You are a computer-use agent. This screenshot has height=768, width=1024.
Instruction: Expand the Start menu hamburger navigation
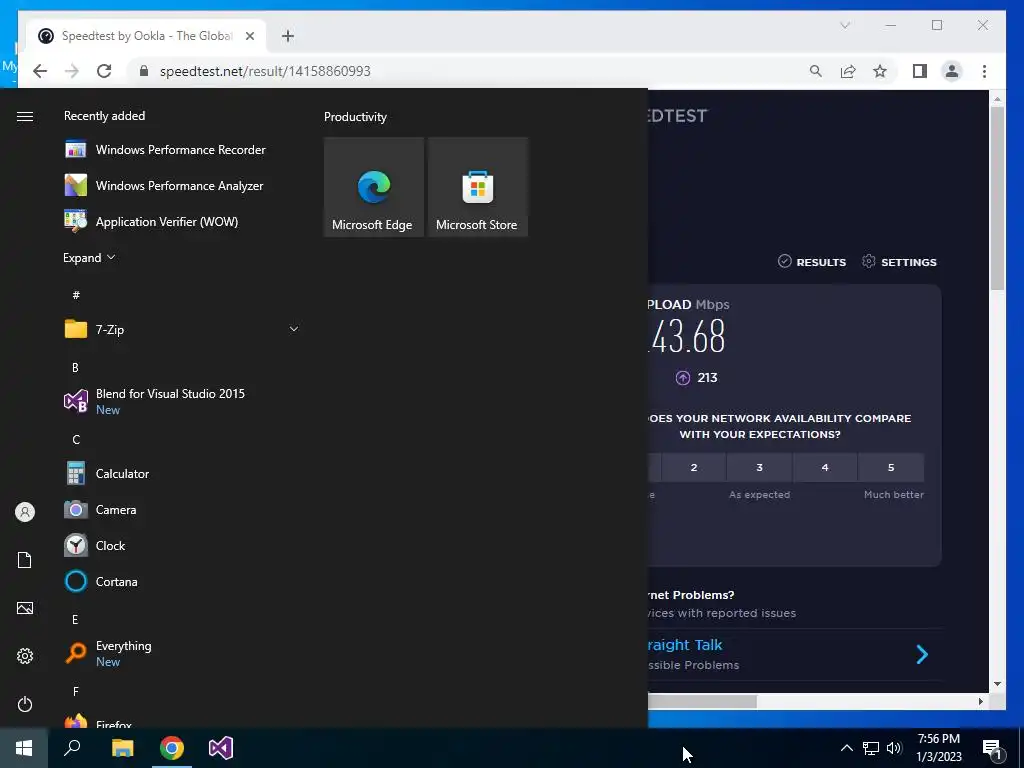pyautogui.click(x=25, y=116)
